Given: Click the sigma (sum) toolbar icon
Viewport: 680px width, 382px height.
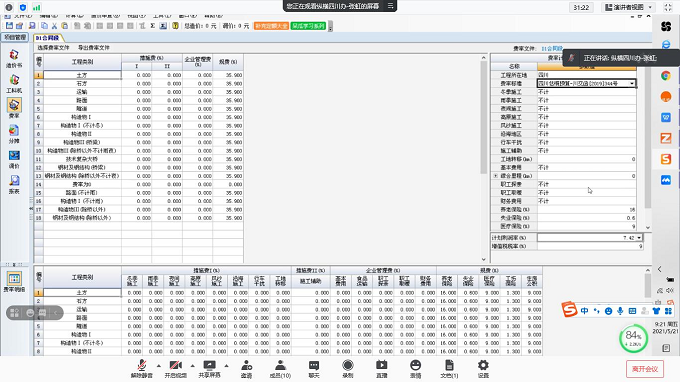Looking at the screenshot, I should tap(153, 26).
